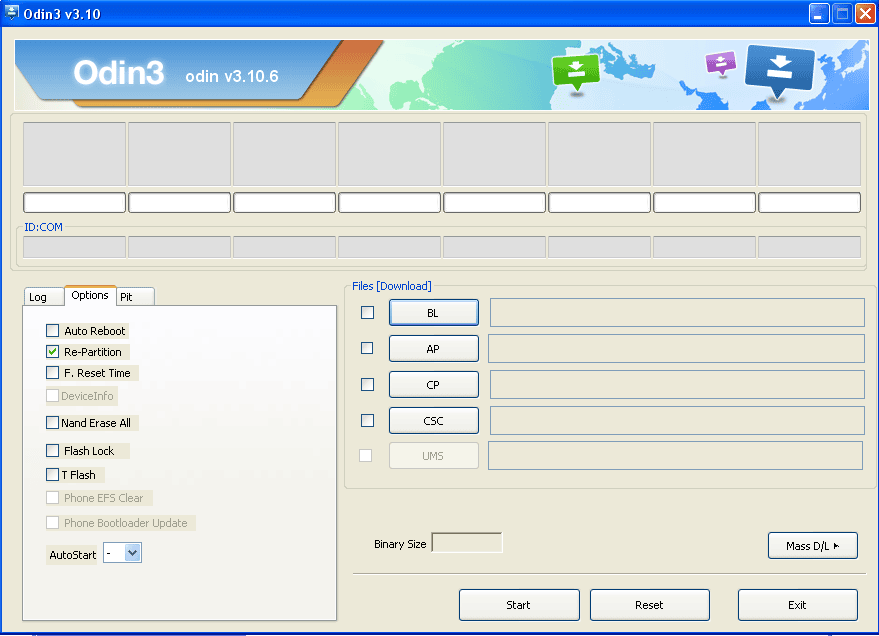Click the Odin3 title bar app icon
Image resolution: width=879 pixels, height=636 pixels.
click(13, 14)
